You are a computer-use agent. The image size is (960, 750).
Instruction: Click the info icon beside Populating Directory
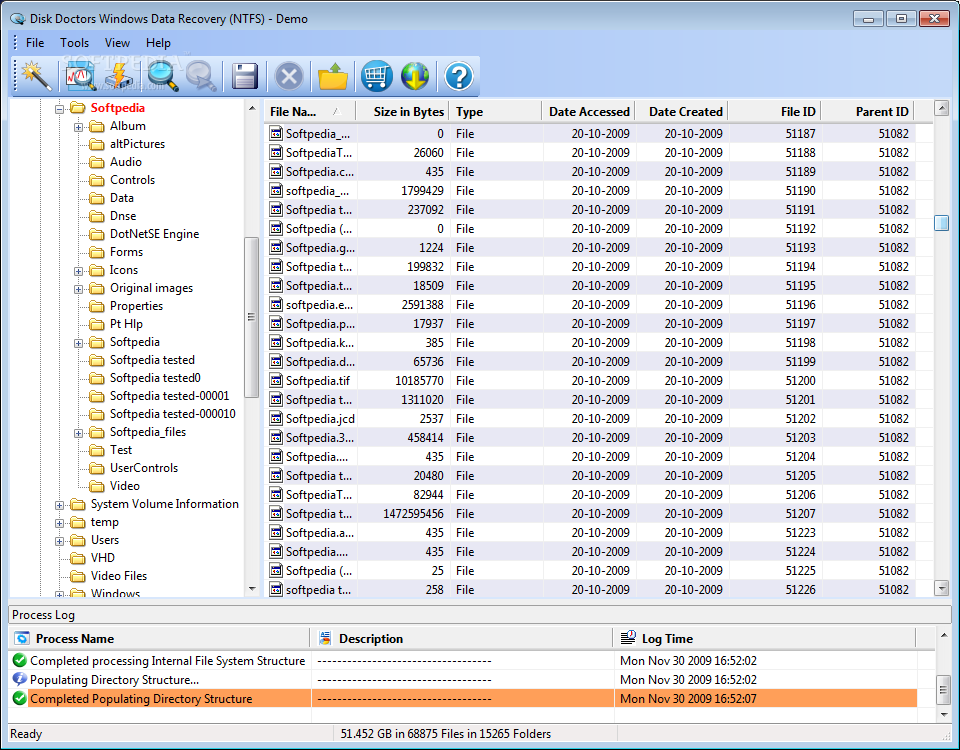pos(20,679)
